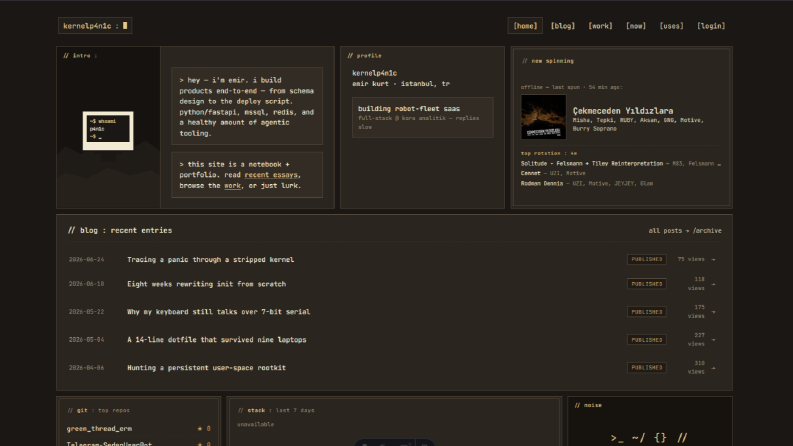Click the '>_' prompt glyph in noise panel

[x=617, y=438]
